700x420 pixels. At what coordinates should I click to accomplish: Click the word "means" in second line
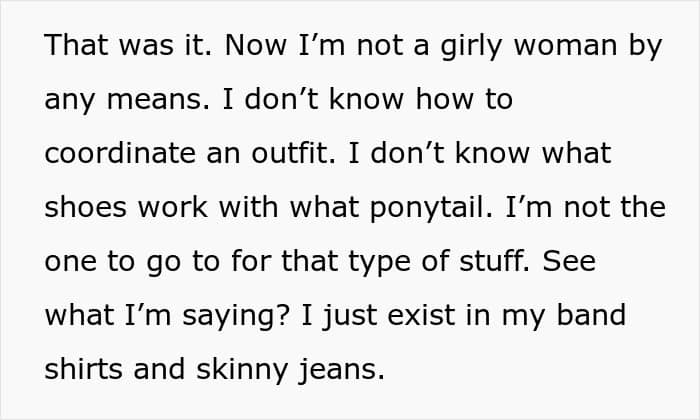(x=158, y=100)
